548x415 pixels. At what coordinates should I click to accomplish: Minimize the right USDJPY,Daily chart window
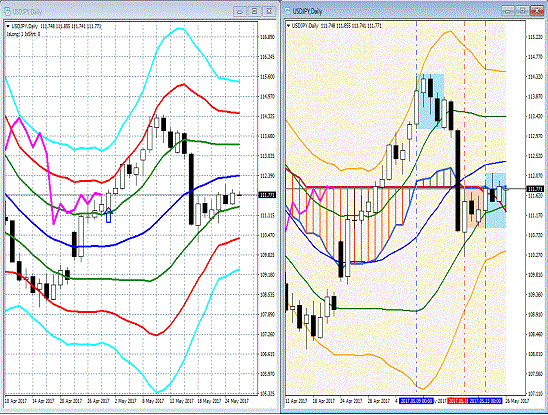click(x=507, y=11)
